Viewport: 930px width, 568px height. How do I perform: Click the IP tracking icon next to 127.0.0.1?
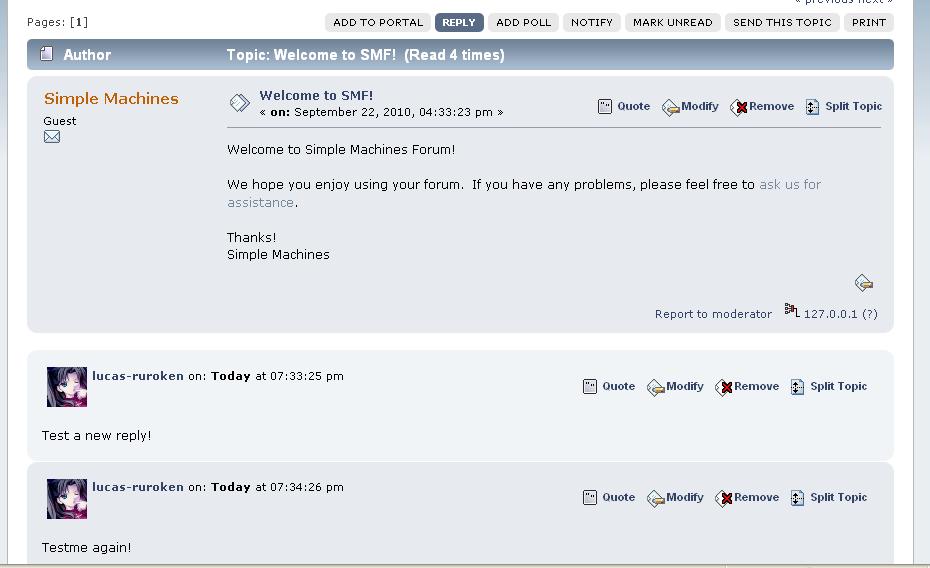pyautogui.click(x=792, y=310)
